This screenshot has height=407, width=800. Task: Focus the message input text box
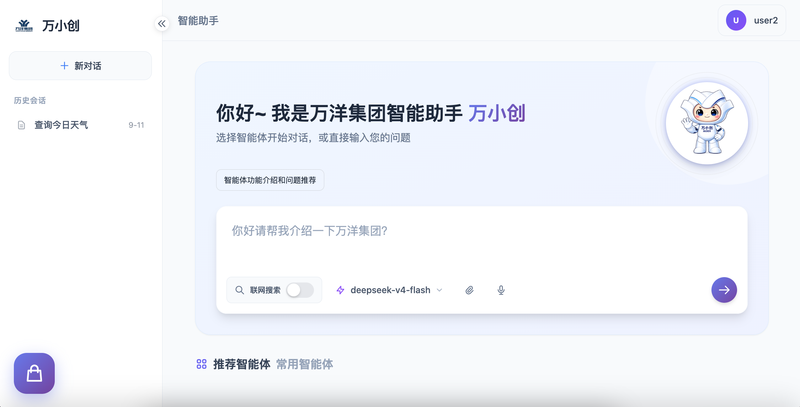(482, 242)
